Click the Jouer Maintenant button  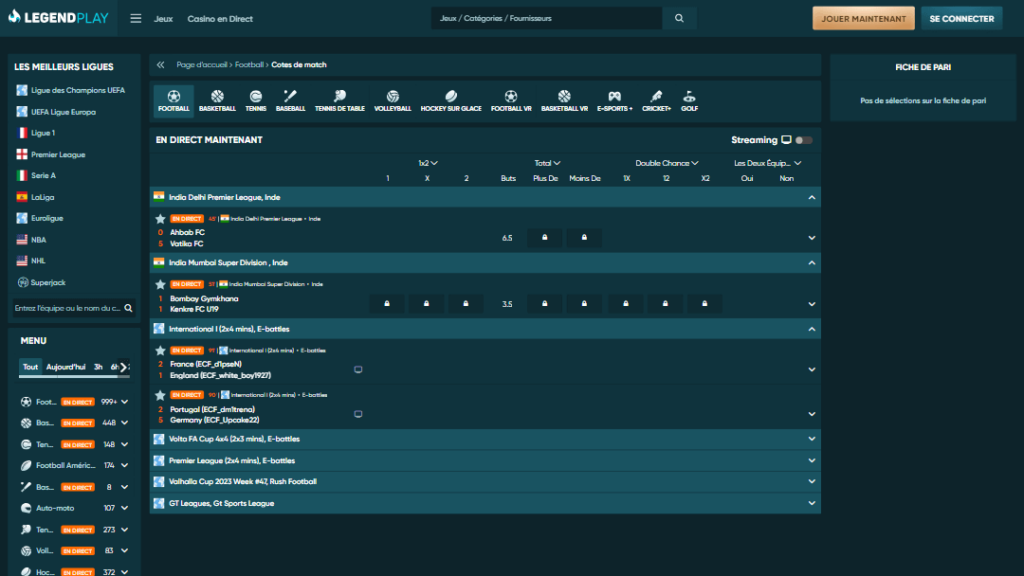[x=863, y=18]
